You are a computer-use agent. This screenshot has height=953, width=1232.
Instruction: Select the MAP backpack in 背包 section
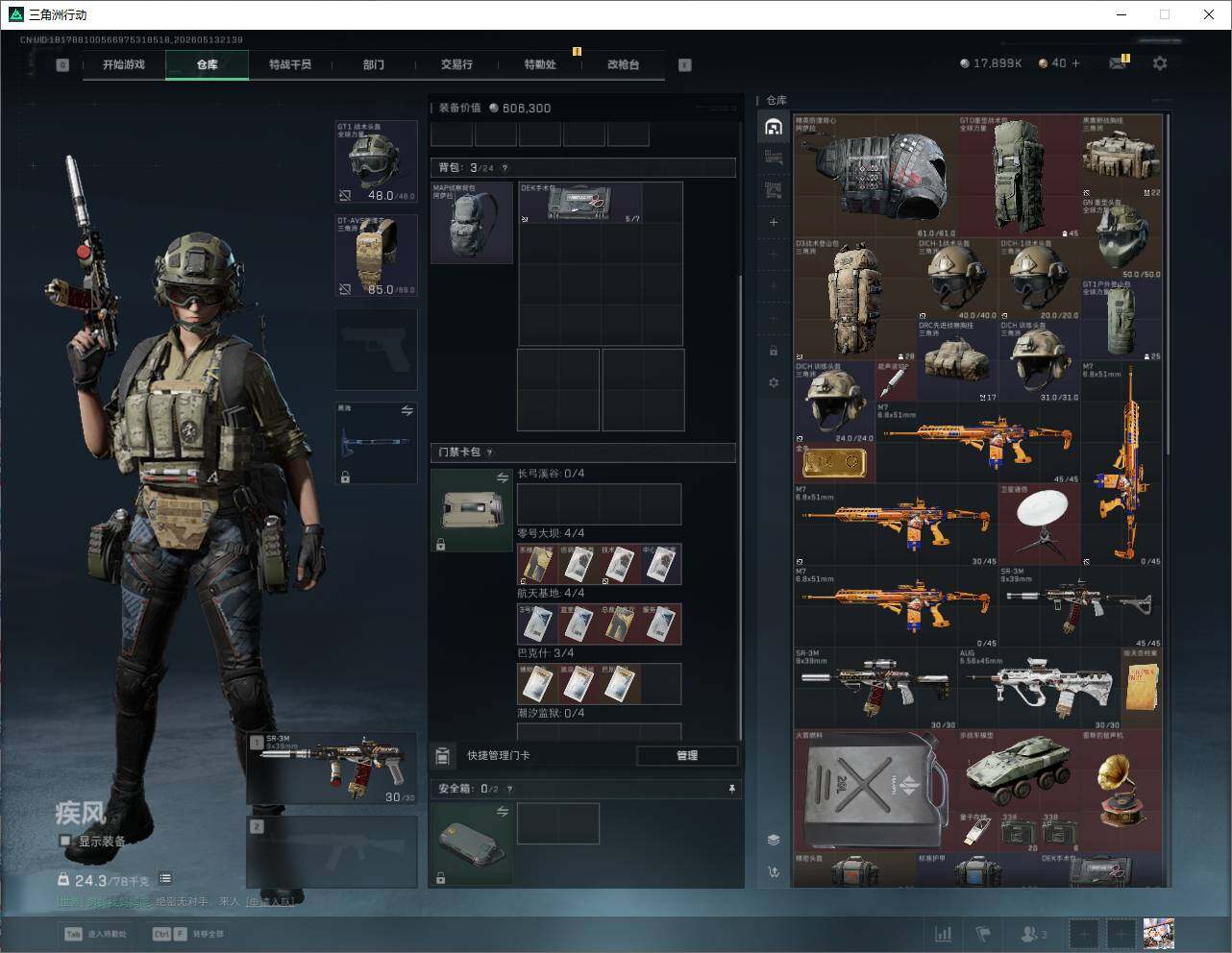472,223
